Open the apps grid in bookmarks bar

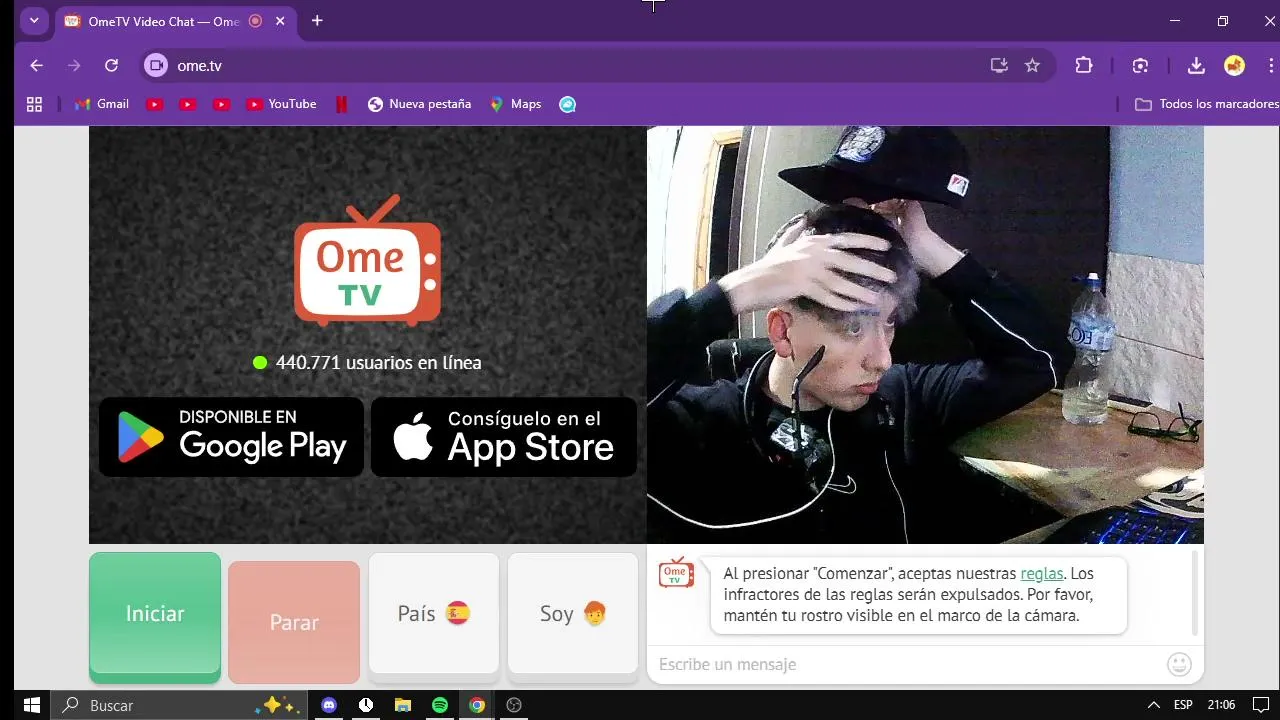(x=34, y=104)
